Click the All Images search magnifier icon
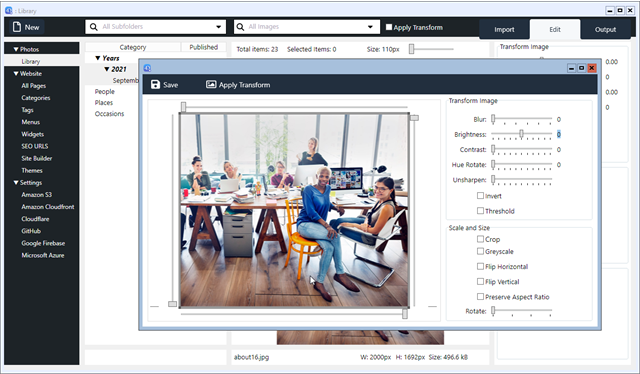Screen dimensions: 640x374 coord(240,27)
